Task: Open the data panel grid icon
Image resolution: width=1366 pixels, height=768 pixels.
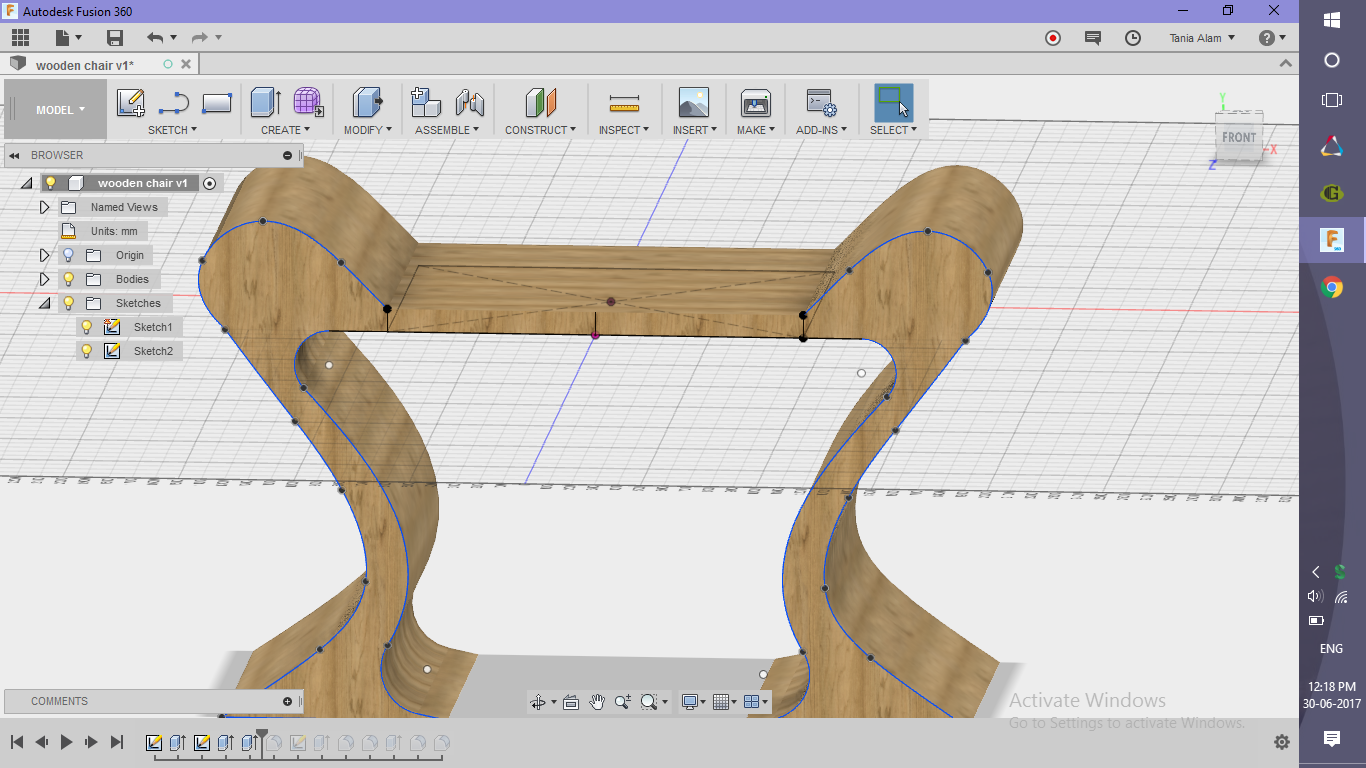Action: 20,38
